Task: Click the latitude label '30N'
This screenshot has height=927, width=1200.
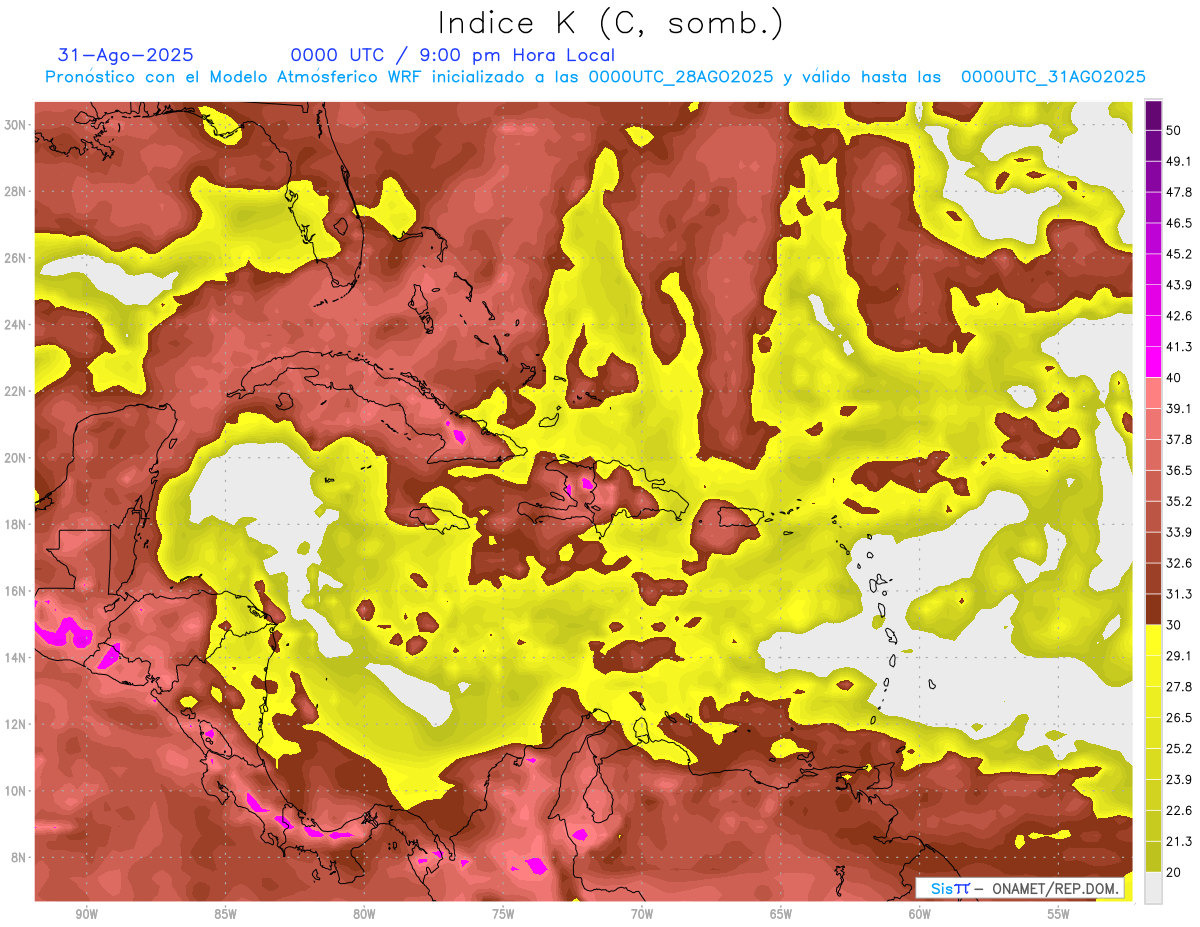Action: (x=15, y=125)
